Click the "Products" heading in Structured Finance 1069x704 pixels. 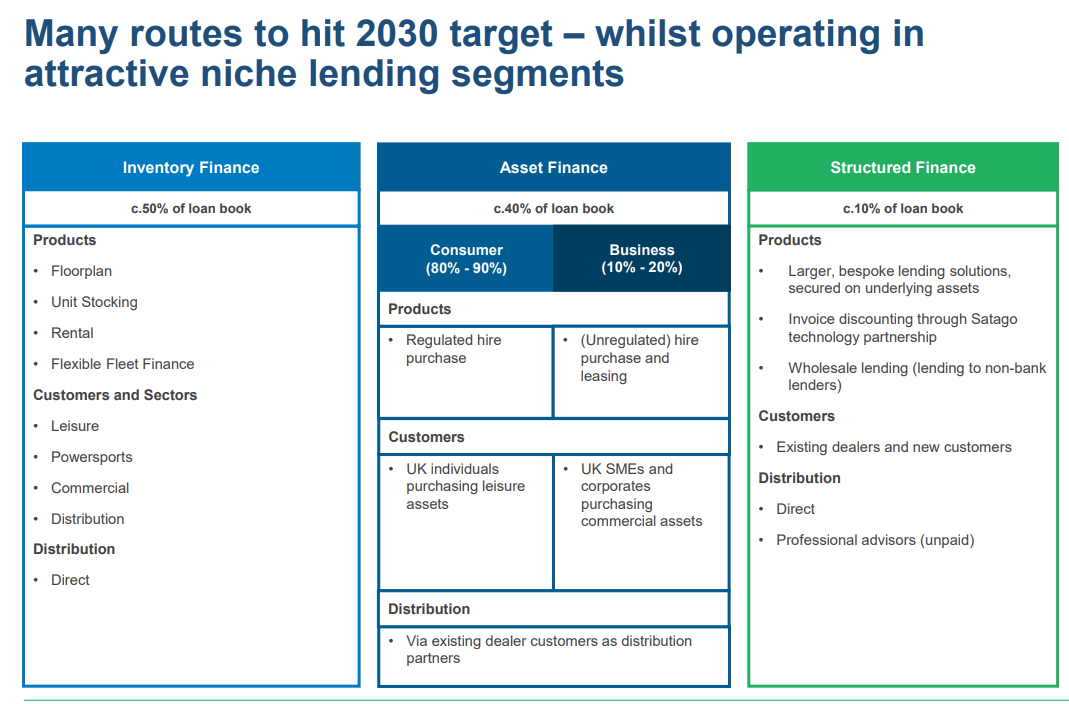[x=790, y=240]
